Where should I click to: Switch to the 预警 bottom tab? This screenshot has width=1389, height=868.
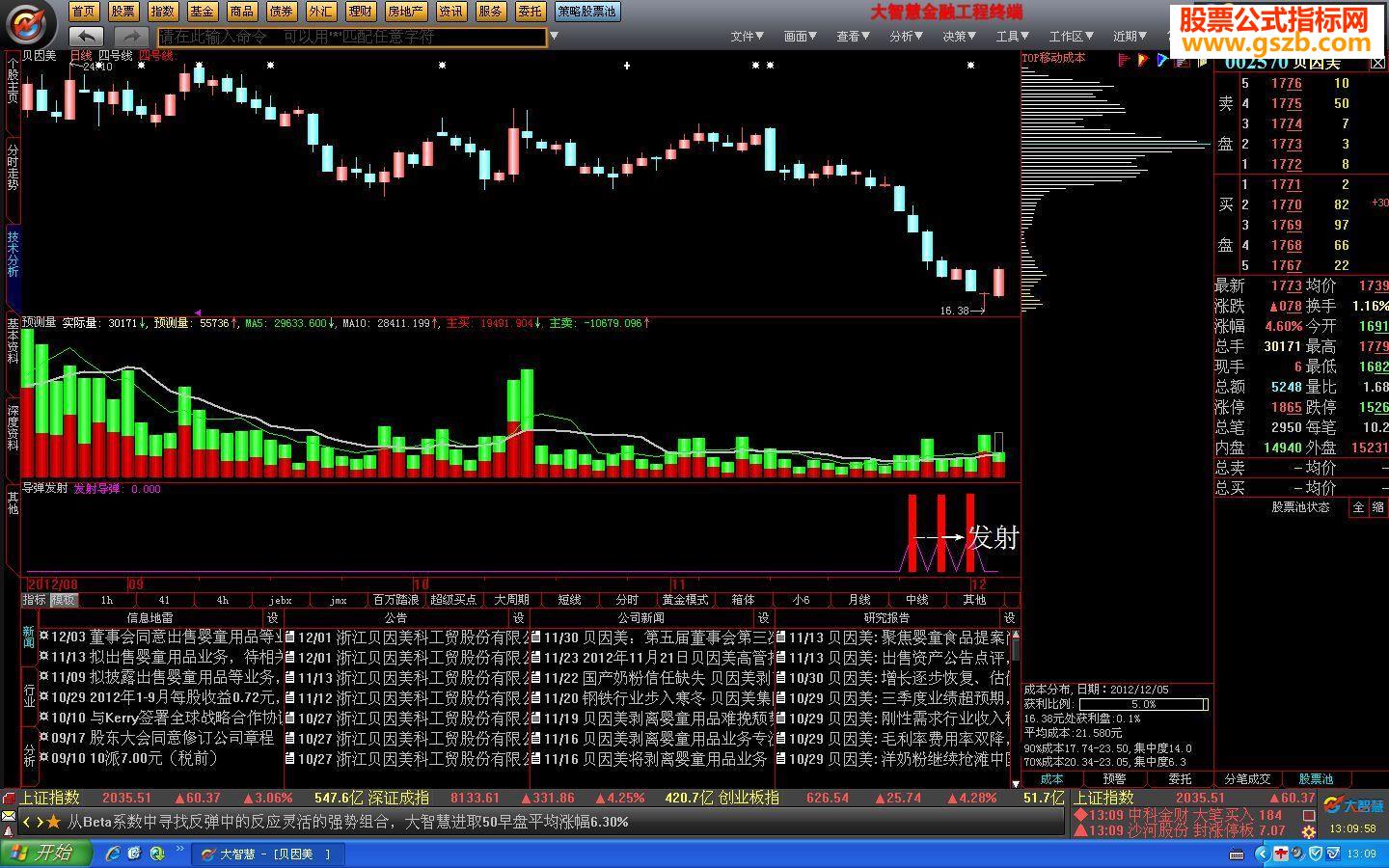[x=1114, y=779]
